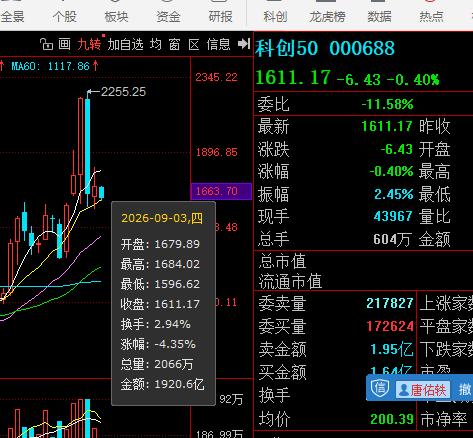Open the 信息 toolbar item
This screenshot has width=473, height=438.
point(218,44)
